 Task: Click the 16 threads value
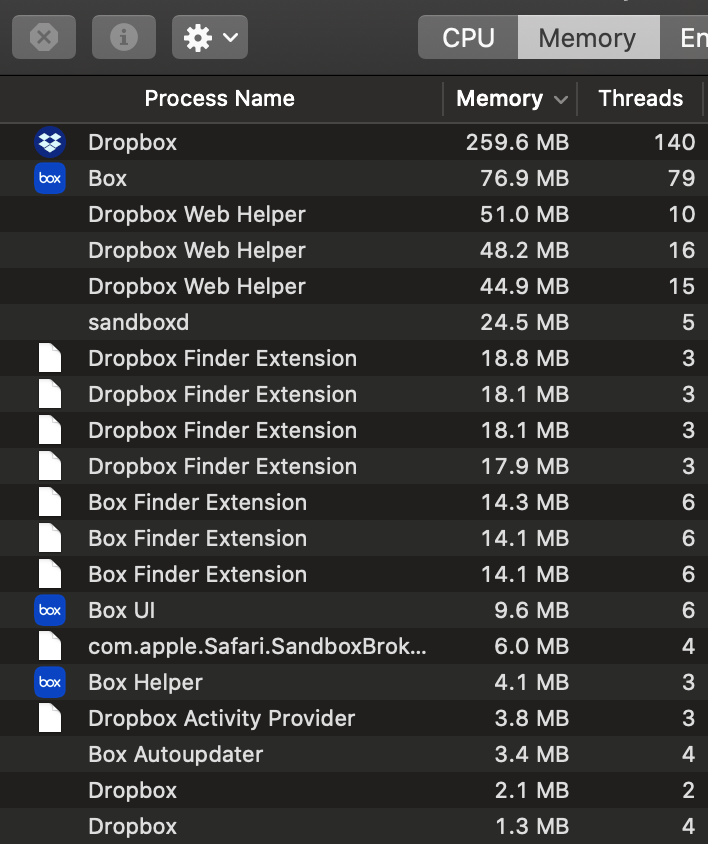click(x=682, y=250)
